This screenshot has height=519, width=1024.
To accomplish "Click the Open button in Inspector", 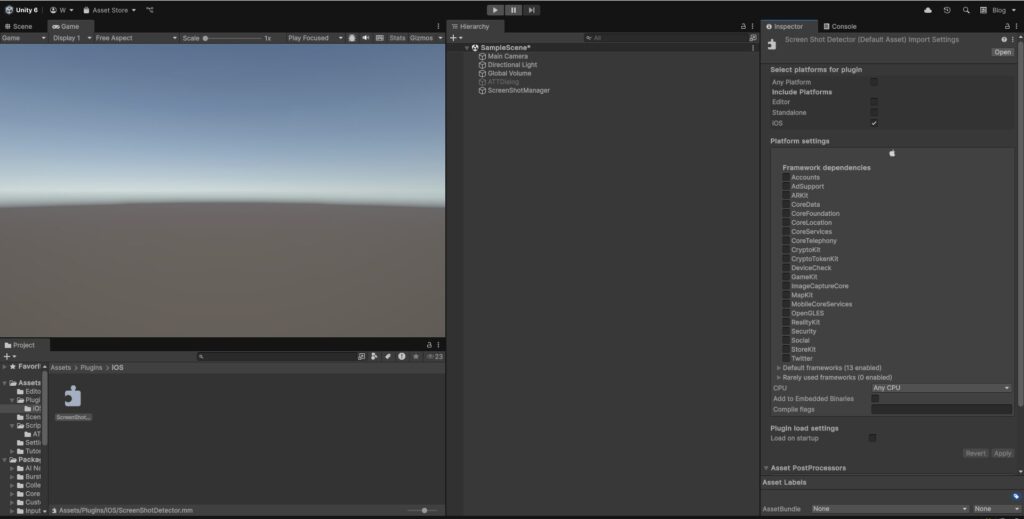I will coord(1002,52).
